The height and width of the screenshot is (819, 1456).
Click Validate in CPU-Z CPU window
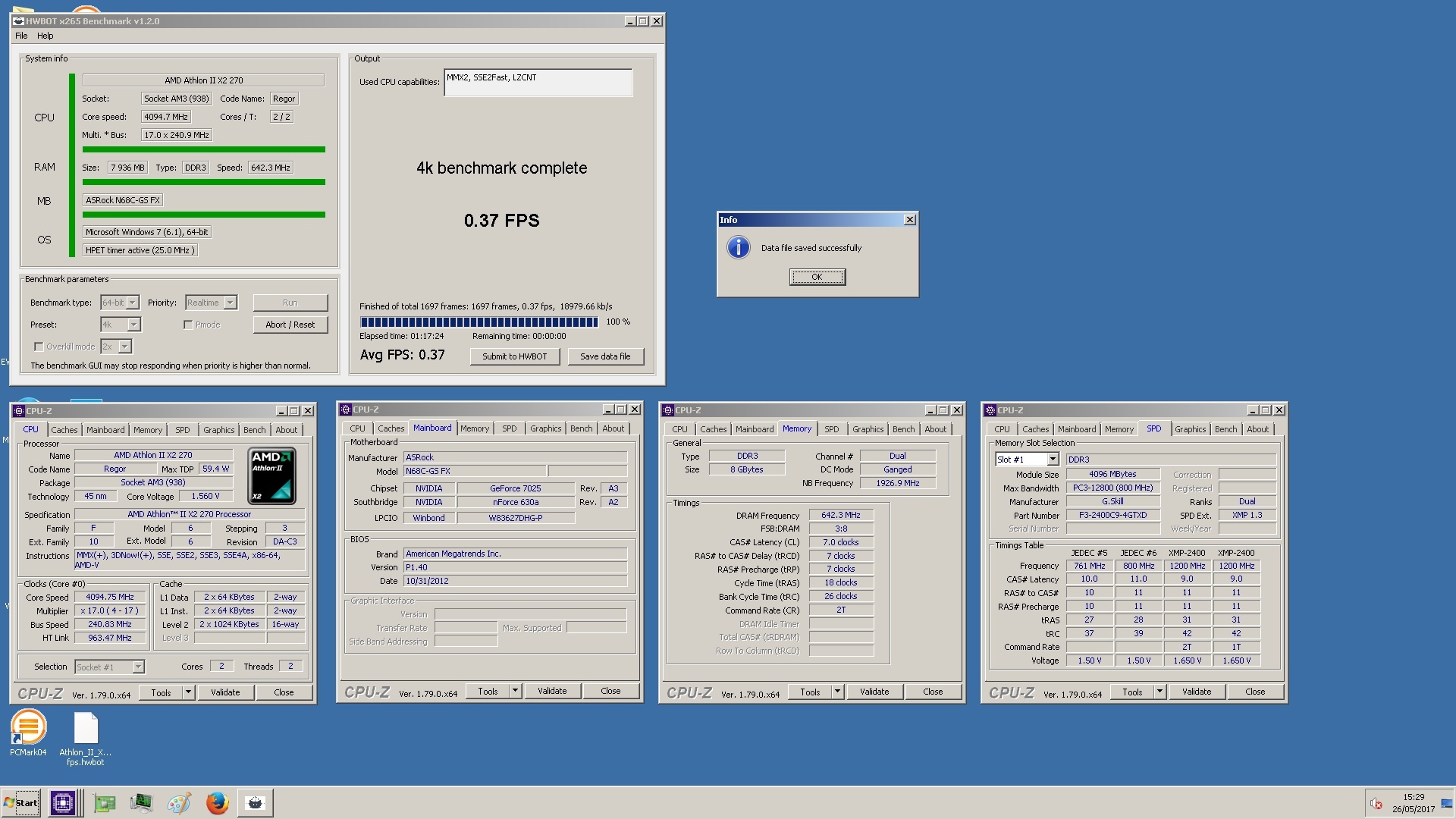(225, 692)
